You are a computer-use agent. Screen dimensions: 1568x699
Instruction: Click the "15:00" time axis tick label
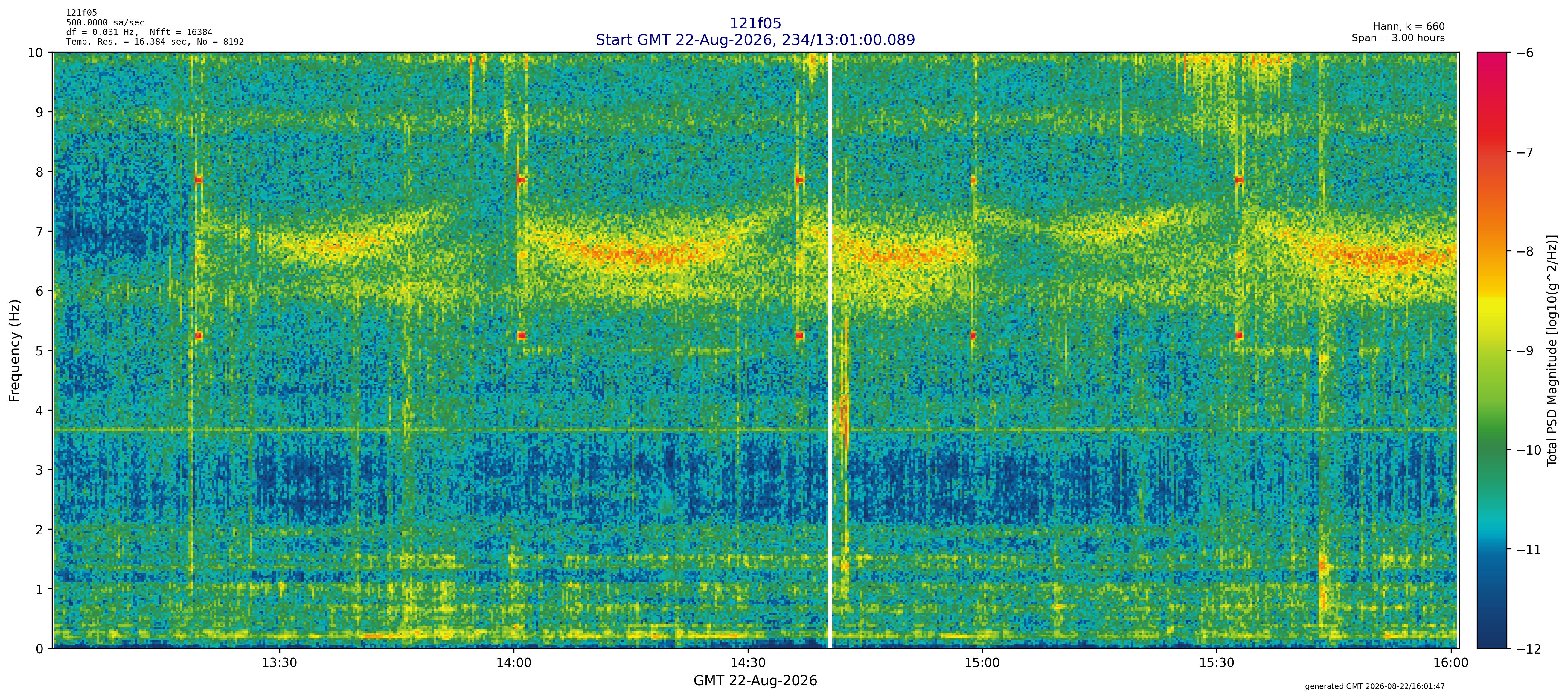pyautogui.click(x=982, y=662)
